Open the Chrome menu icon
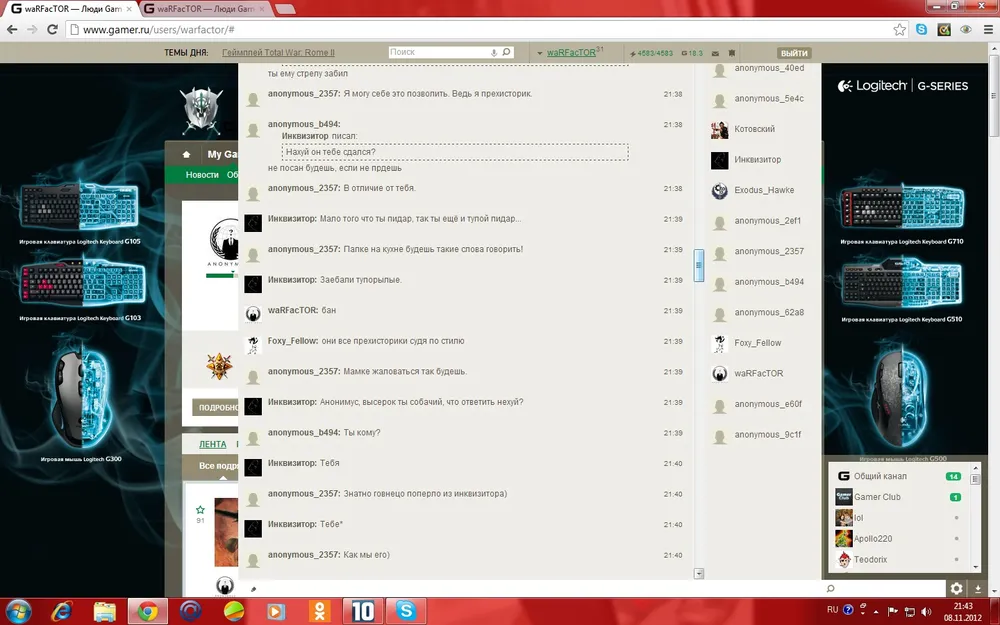 [988, 29]
